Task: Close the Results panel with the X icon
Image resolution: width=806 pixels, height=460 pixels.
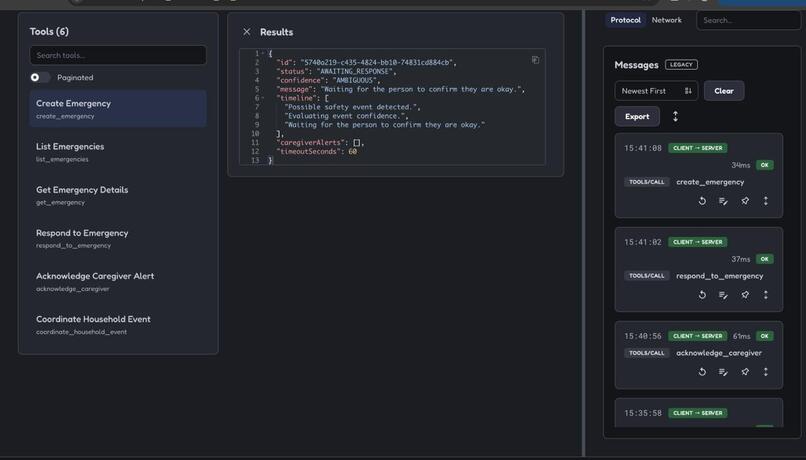Action: [247, 32]
